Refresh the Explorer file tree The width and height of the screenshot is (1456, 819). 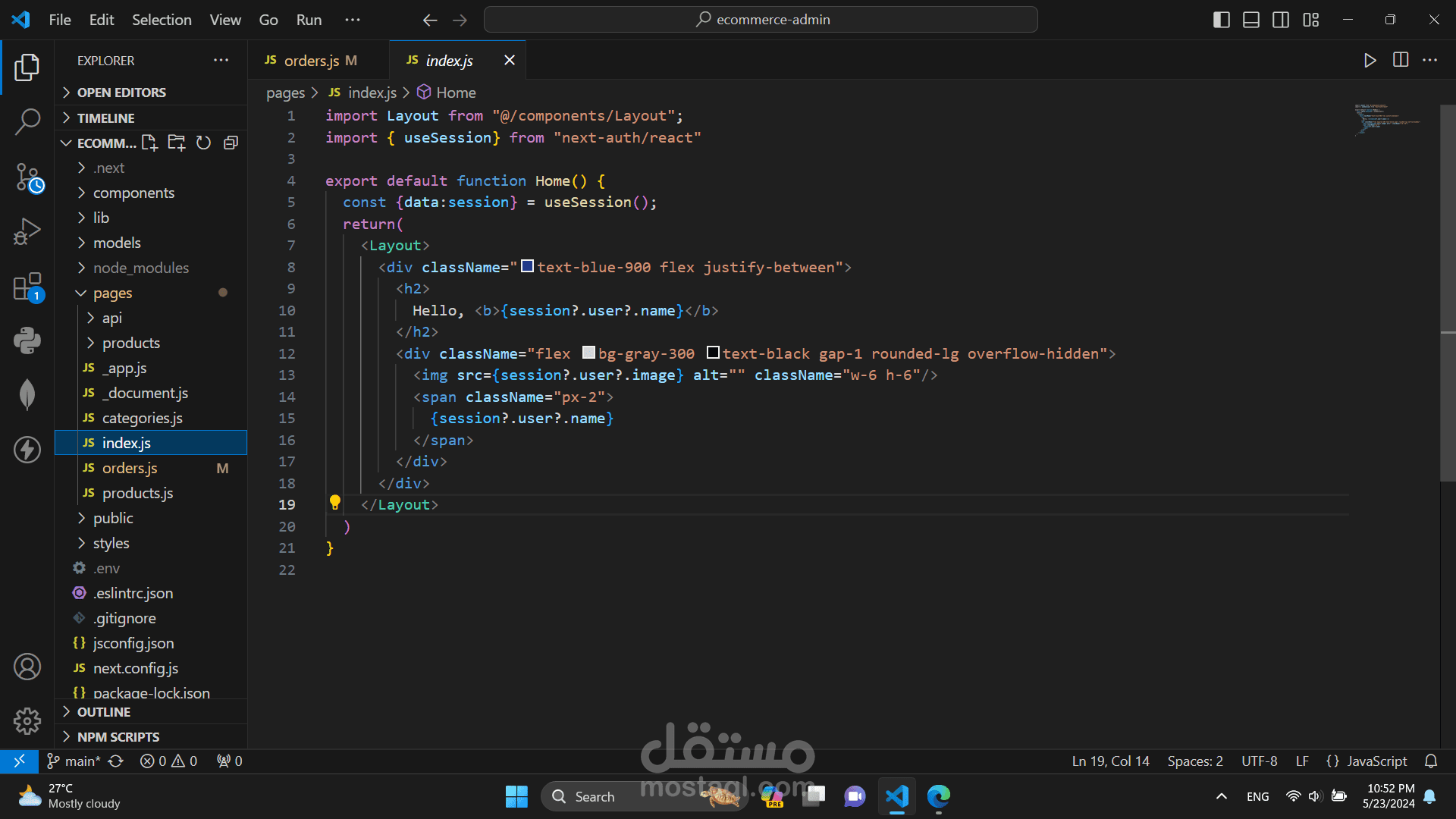pyautogui.click(x=203, y=143)
